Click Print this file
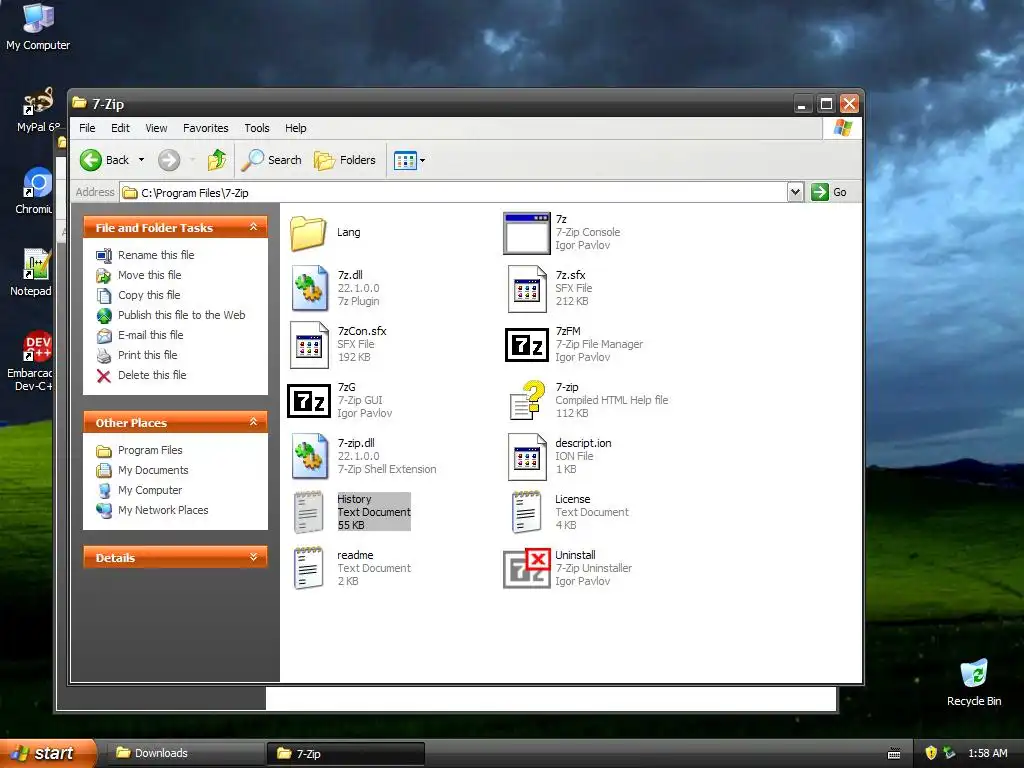1024x768 pixels. (148, 355)
